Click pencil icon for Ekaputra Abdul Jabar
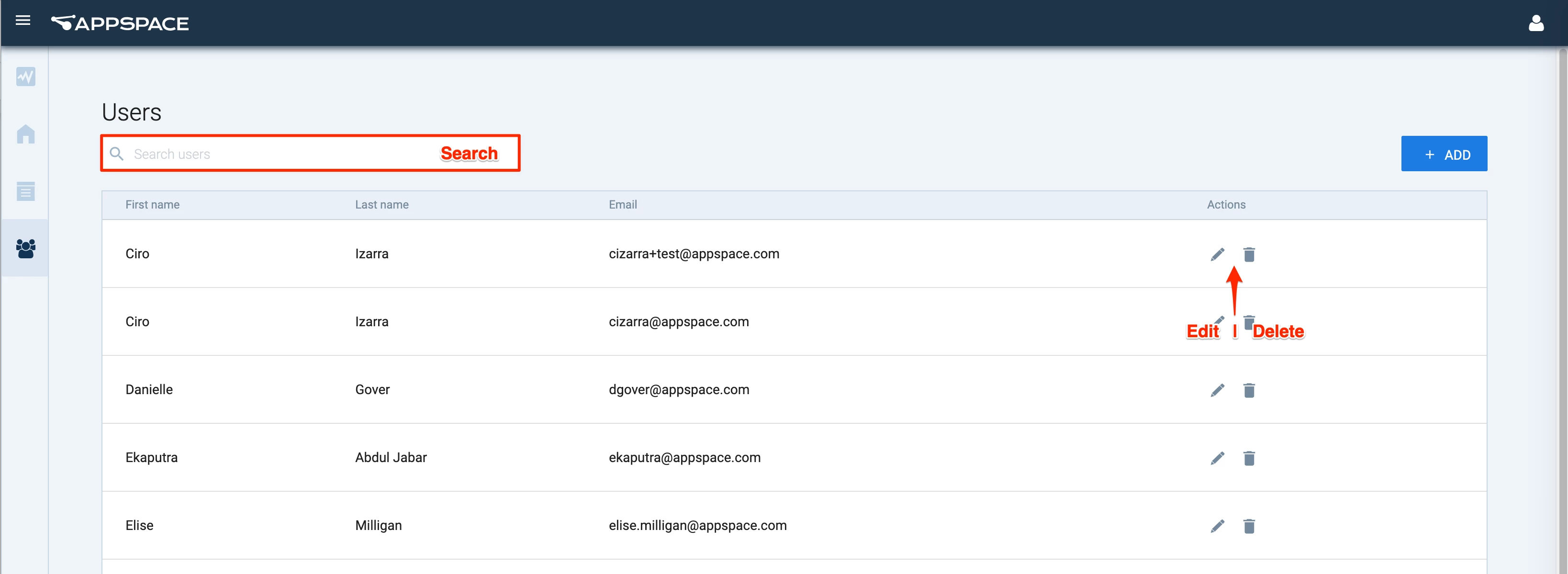Screen dimensions: 1568x574 coord(1217,458)
